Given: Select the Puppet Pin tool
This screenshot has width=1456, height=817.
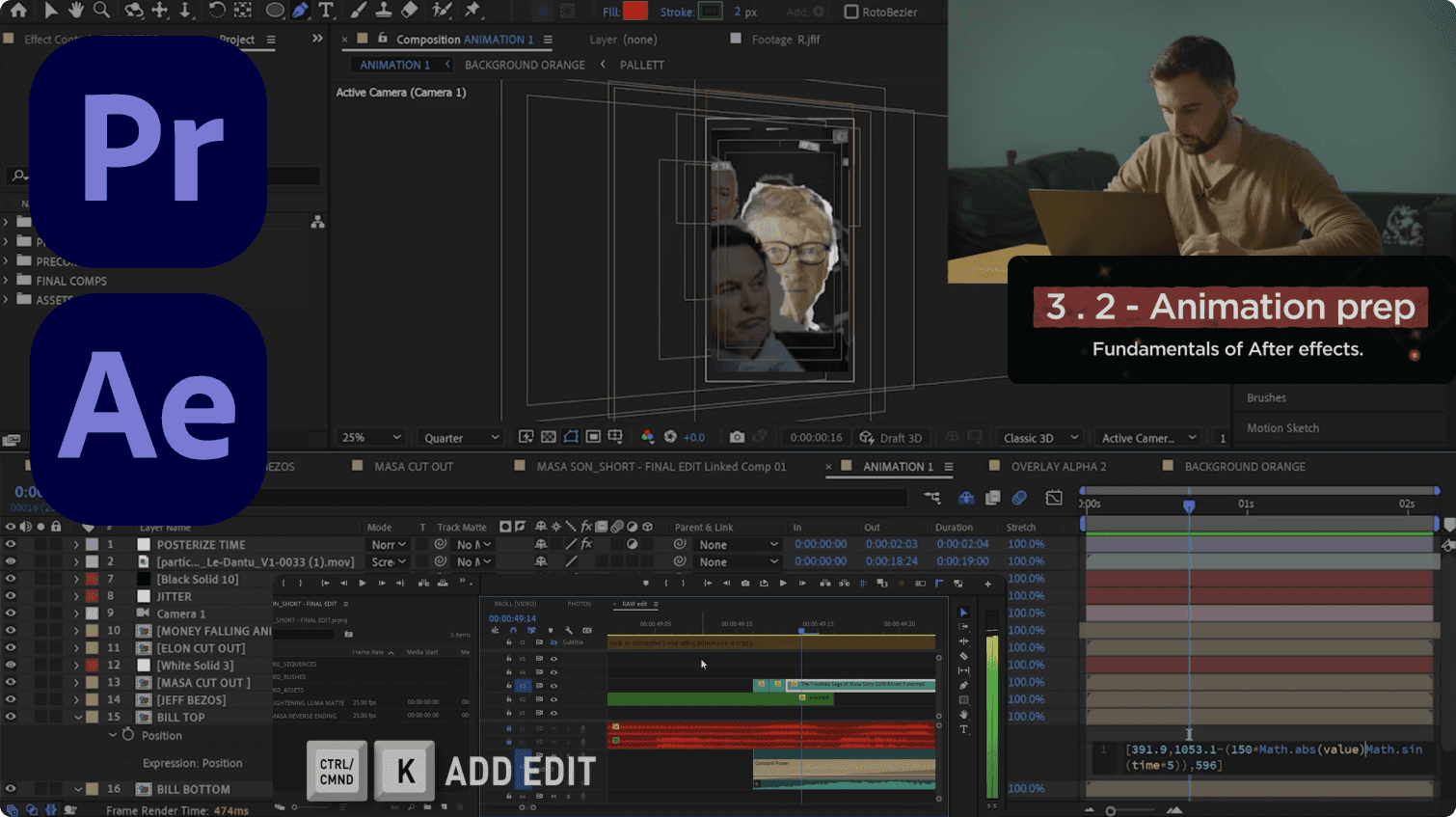Looking at the screenshot, I should [x=472, y=11].
